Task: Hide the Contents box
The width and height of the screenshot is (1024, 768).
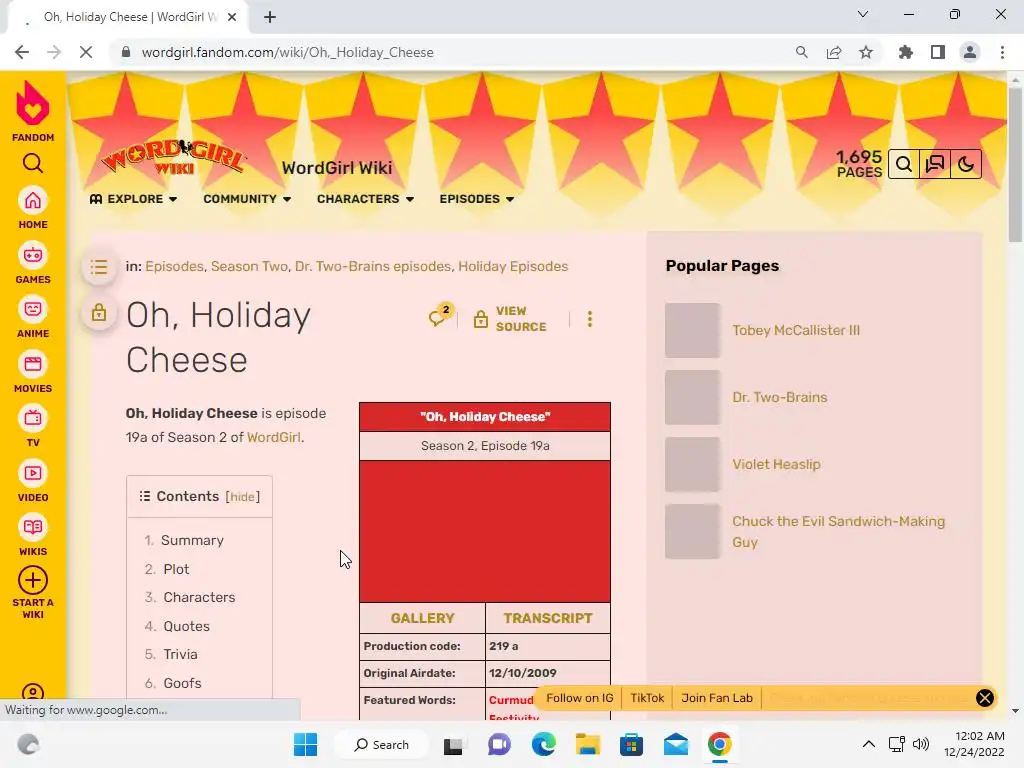Action: click(242, 497)
